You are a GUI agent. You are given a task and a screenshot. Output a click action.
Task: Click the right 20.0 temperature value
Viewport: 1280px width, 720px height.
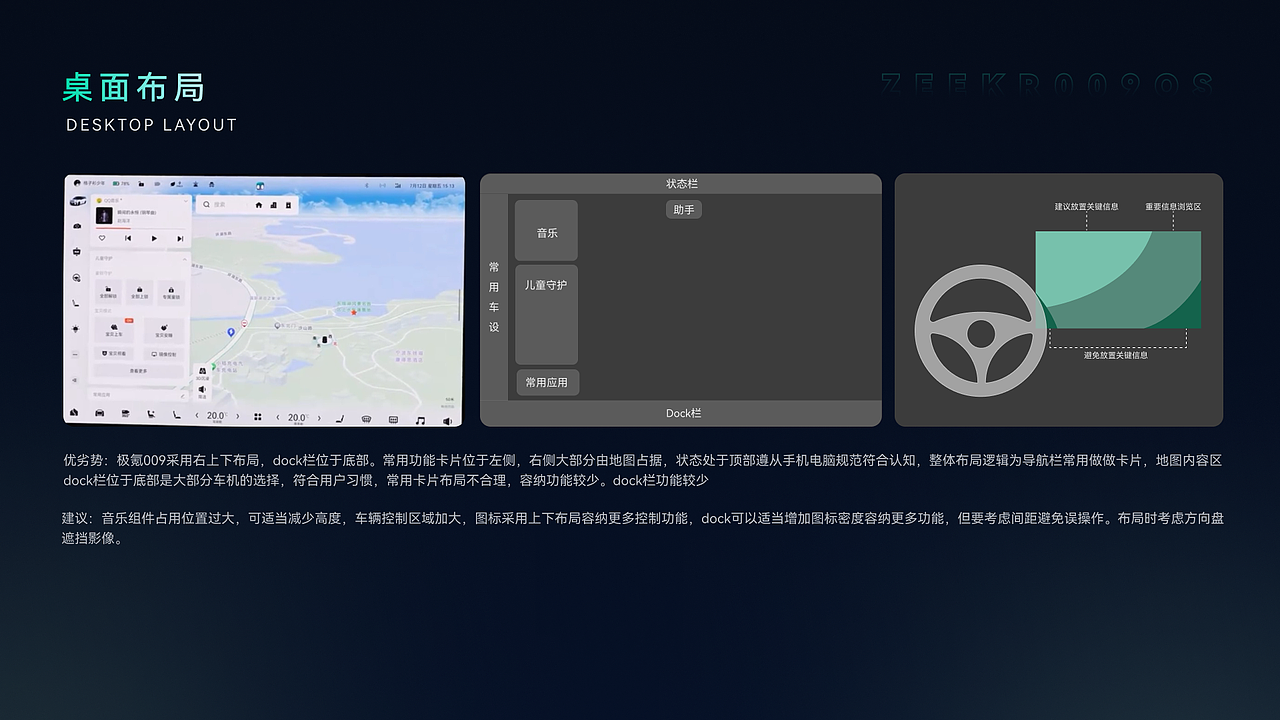pyautogui.click(x=298, y=418)
